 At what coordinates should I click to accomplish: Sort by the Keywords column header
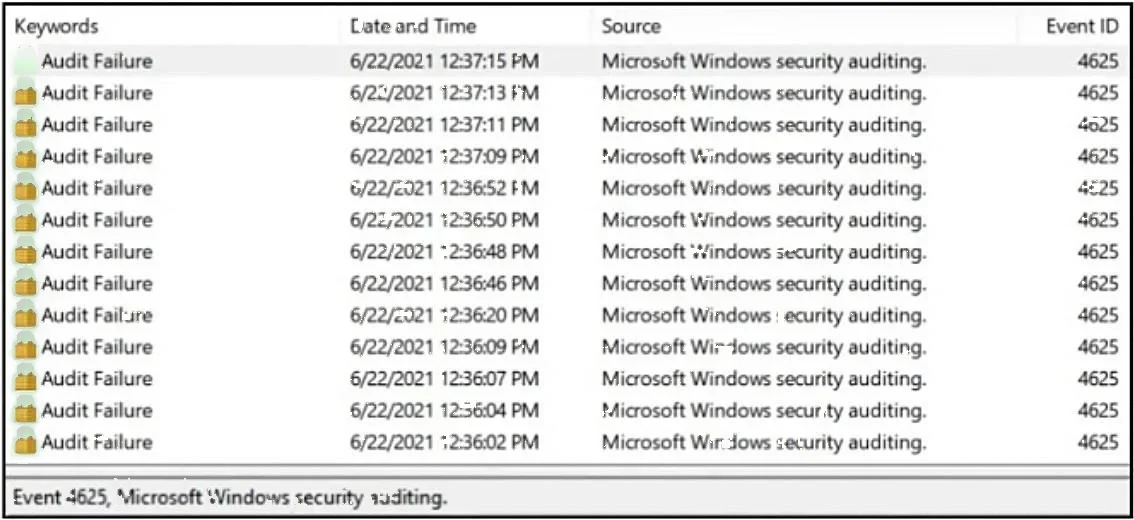pyautogui.click(x=56, y=27)
